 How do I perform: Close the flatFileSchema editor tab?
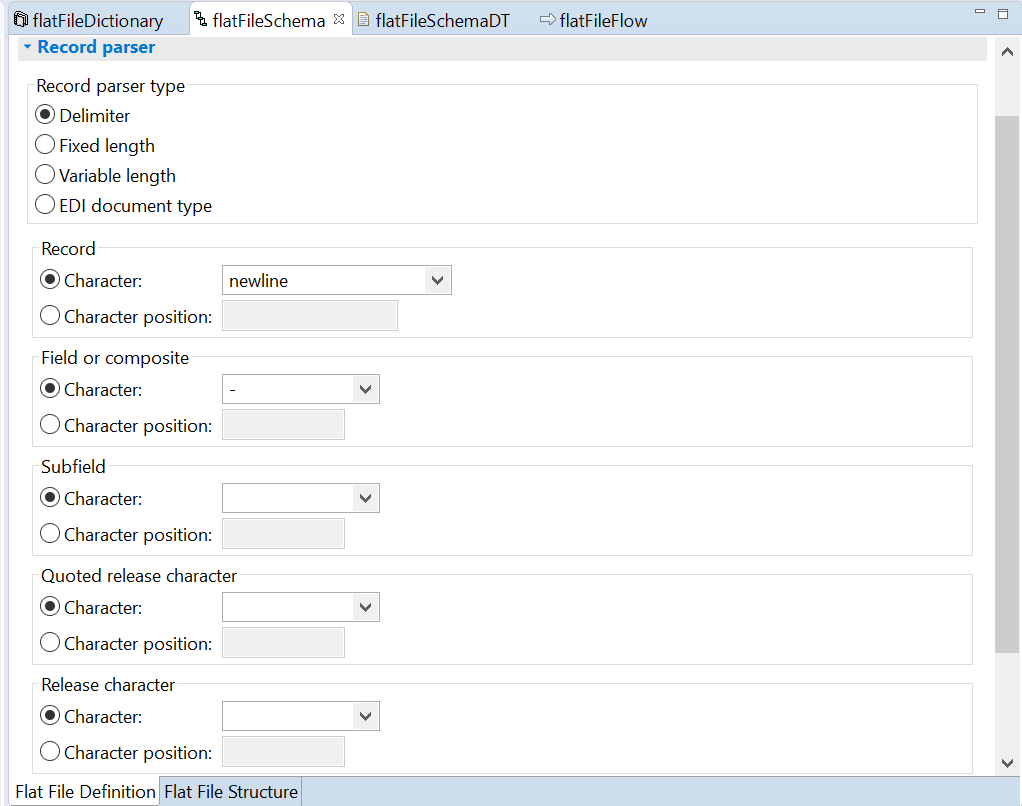click(339, 17)
